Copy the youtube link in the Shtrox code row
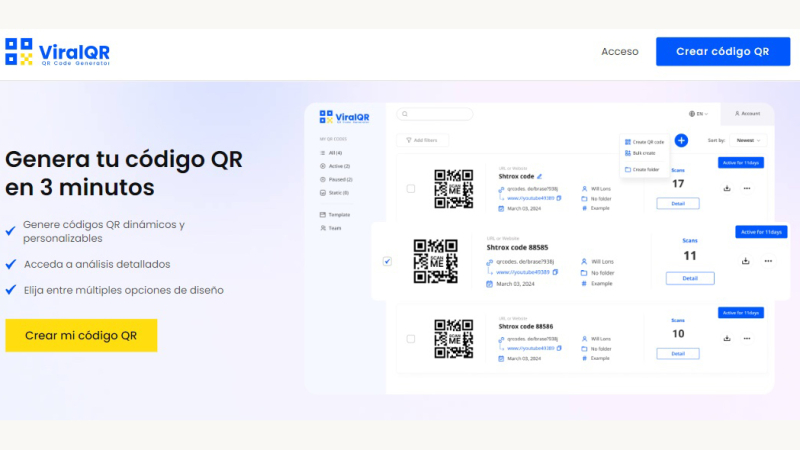Screen dimensions: 800x450 [x=559, y=198]
